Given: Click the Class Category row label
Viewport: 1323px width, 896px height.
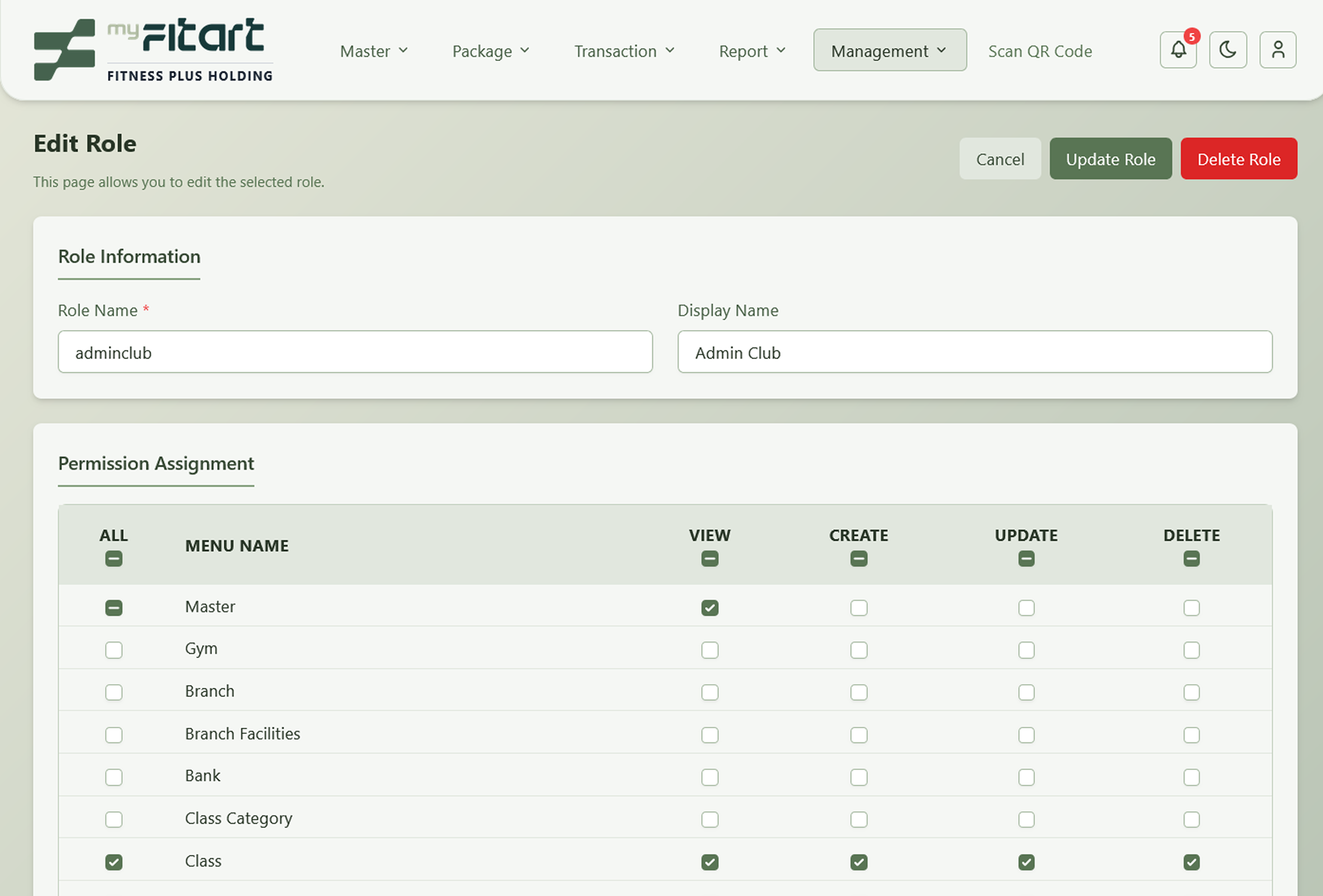Looking at the screenshot, I should tap(238, 818).
